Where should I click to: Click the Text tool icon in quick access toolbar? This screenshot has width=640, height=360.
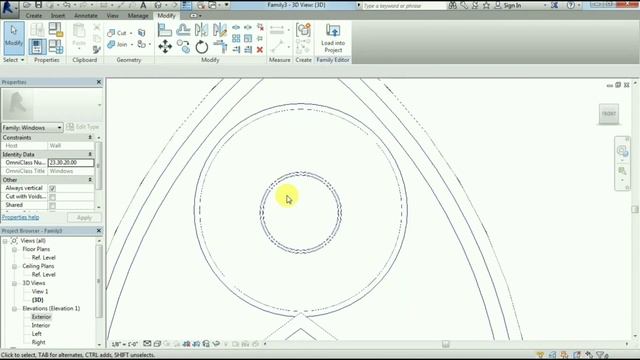(143, 5)
